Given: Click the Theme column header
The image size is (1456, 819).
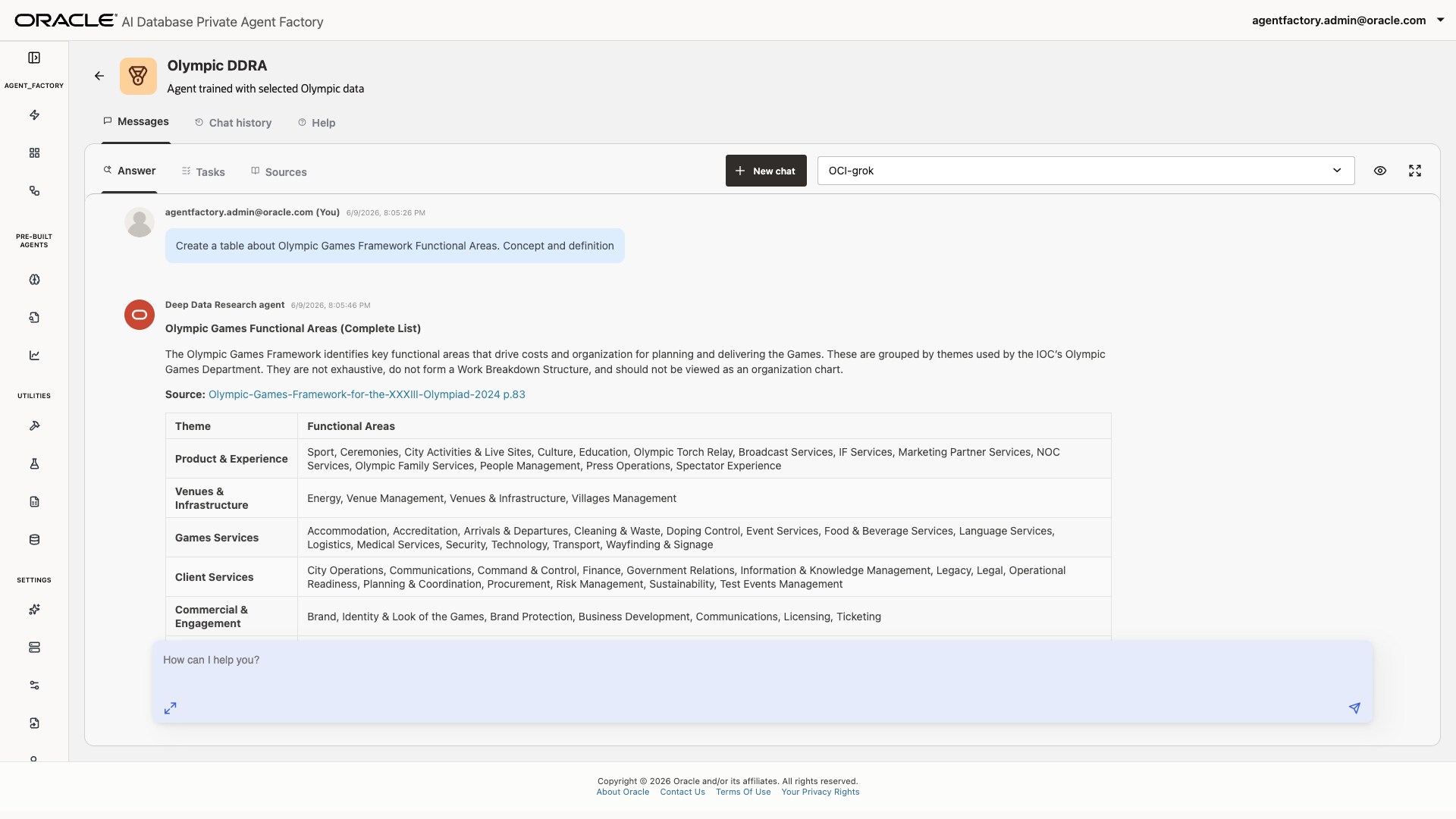Looking at the screenshot, I should coord(231,426).
